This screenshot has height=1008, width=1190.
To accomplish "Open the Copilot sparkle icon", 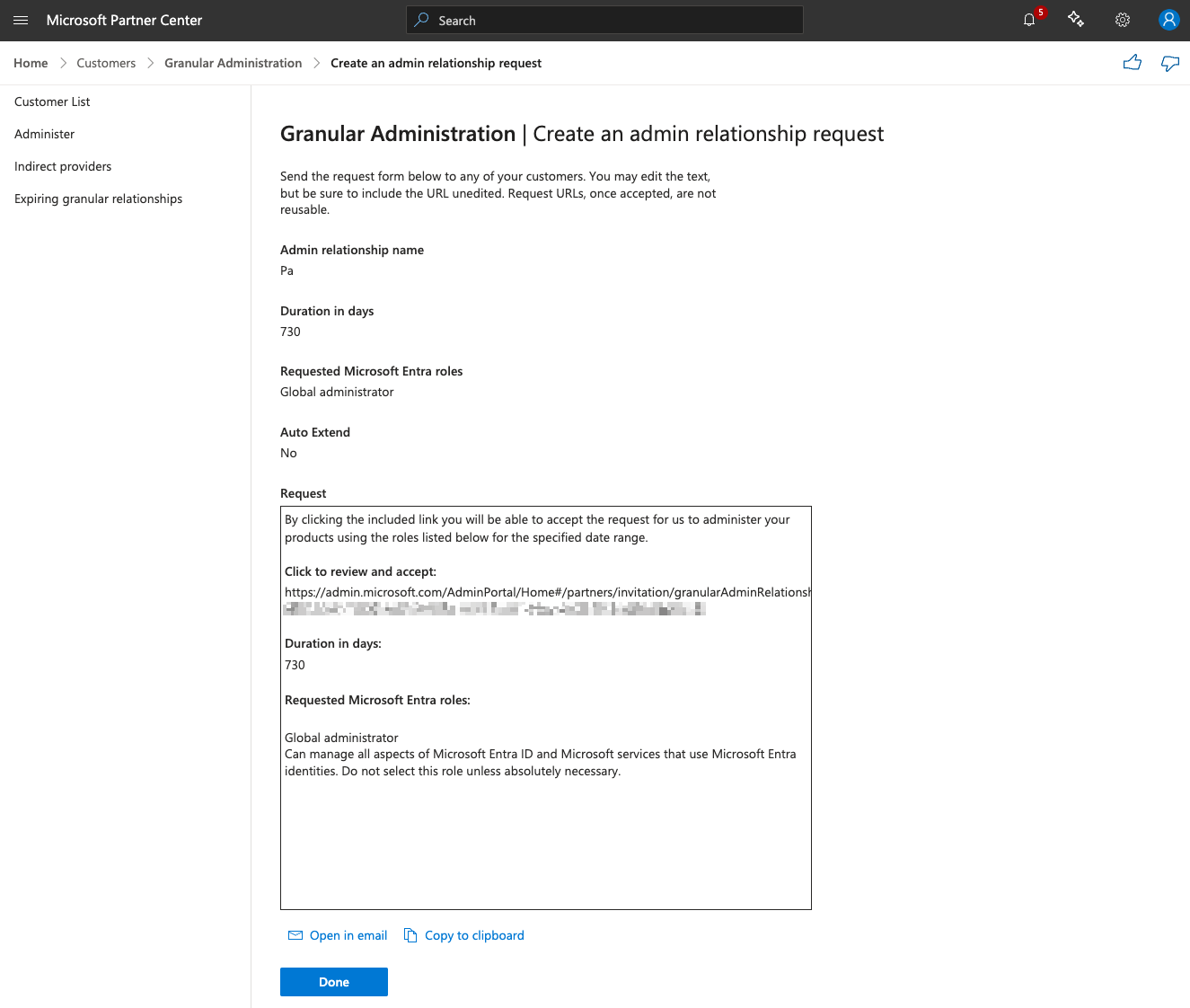I will click(x=1076, y=20).
